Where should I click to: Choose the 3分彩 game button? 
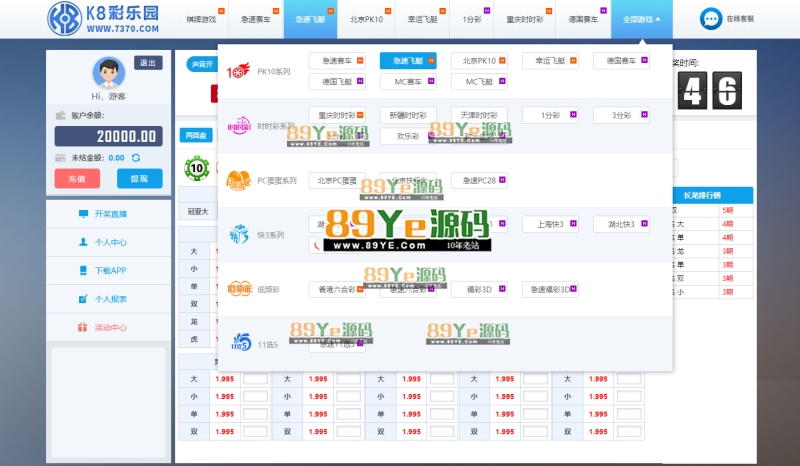[621, 115]
